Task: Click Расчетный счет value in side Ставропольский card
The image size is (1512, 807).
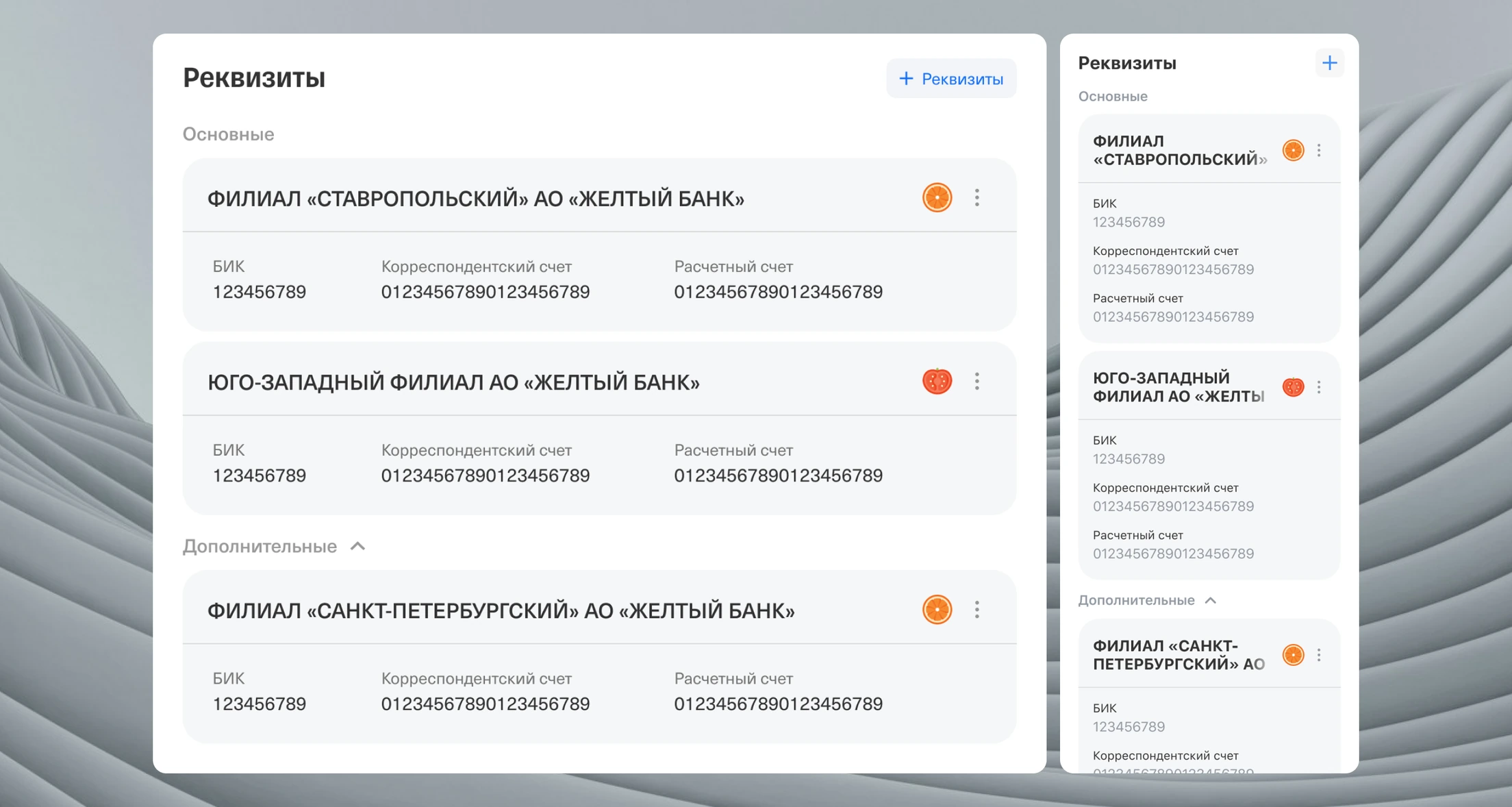Action: (1173, 317)
